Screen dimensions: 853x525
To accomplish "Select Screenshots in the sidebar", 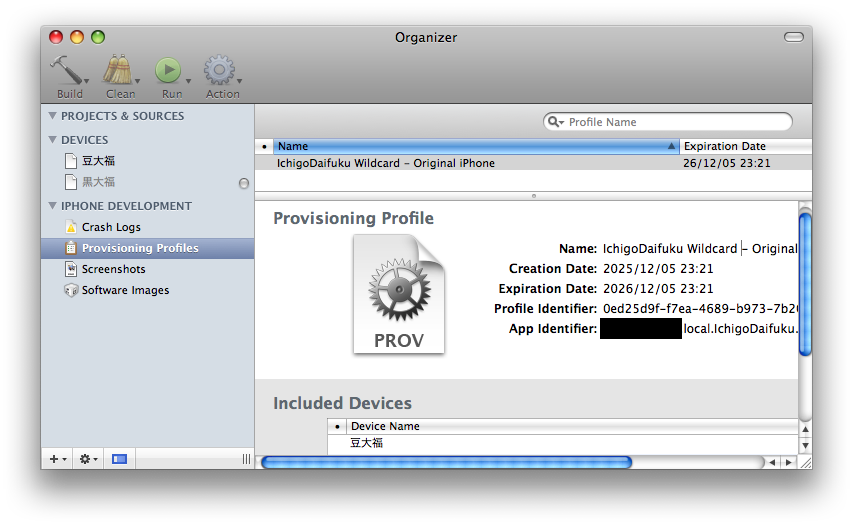I will 113,269.
